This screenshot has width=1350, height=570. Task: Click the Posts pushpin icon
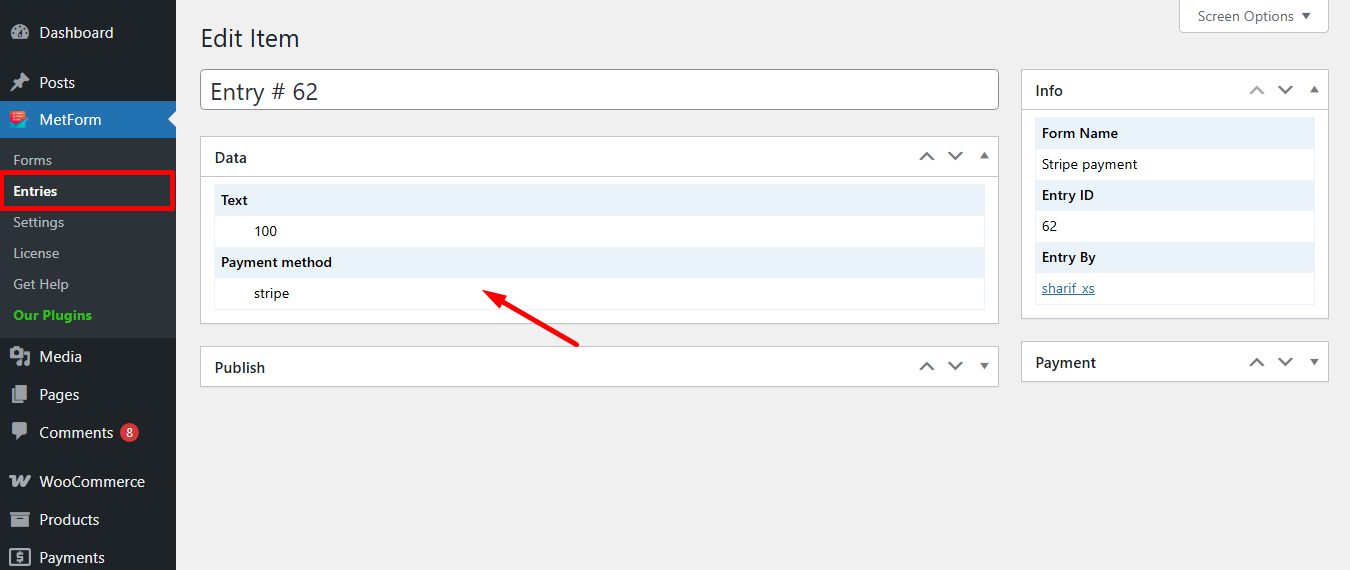(x=19, y=82)
